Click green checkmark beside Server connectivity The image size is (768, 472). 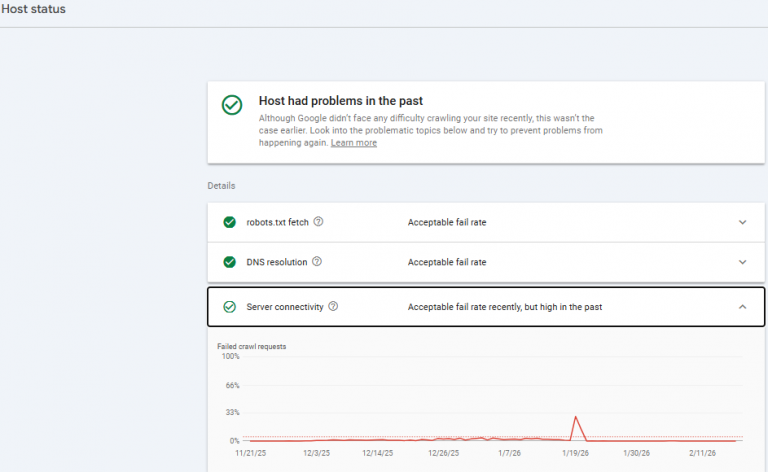(230, 307)
